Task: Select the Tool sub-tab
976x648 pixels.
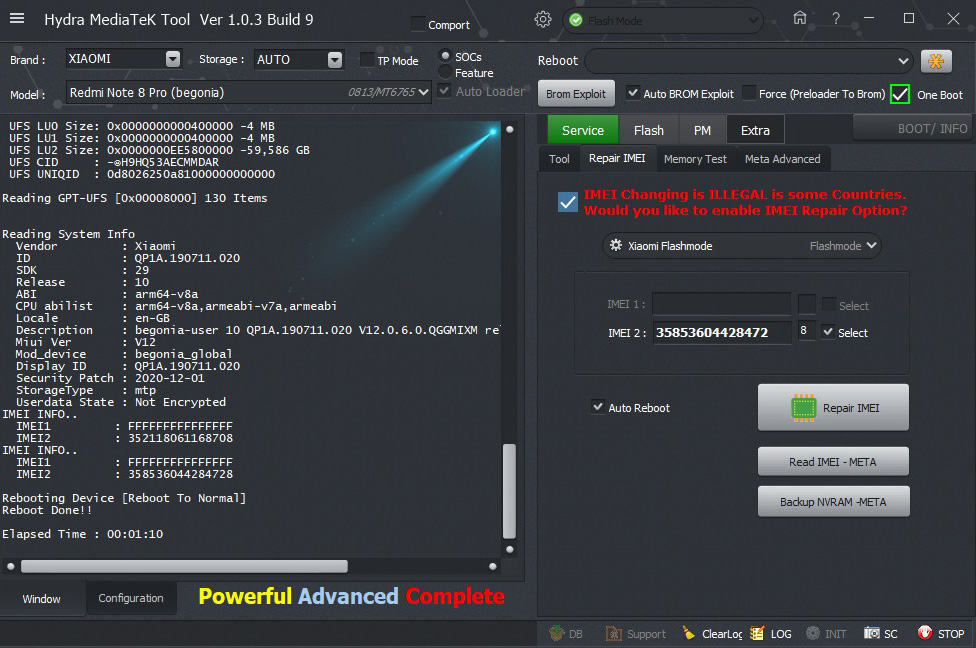Action: (x=559, y=159)
